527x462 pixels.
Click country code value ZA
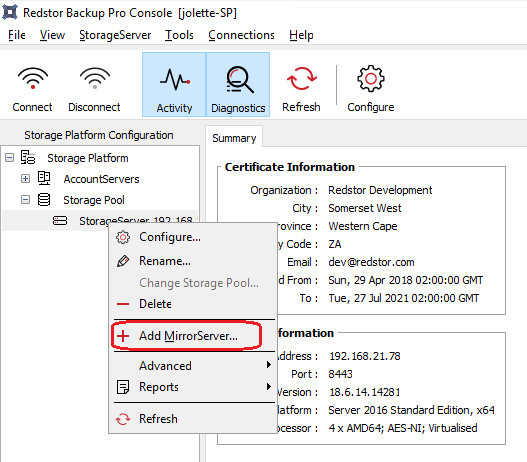pyautogui.click(x=335, y=244)
